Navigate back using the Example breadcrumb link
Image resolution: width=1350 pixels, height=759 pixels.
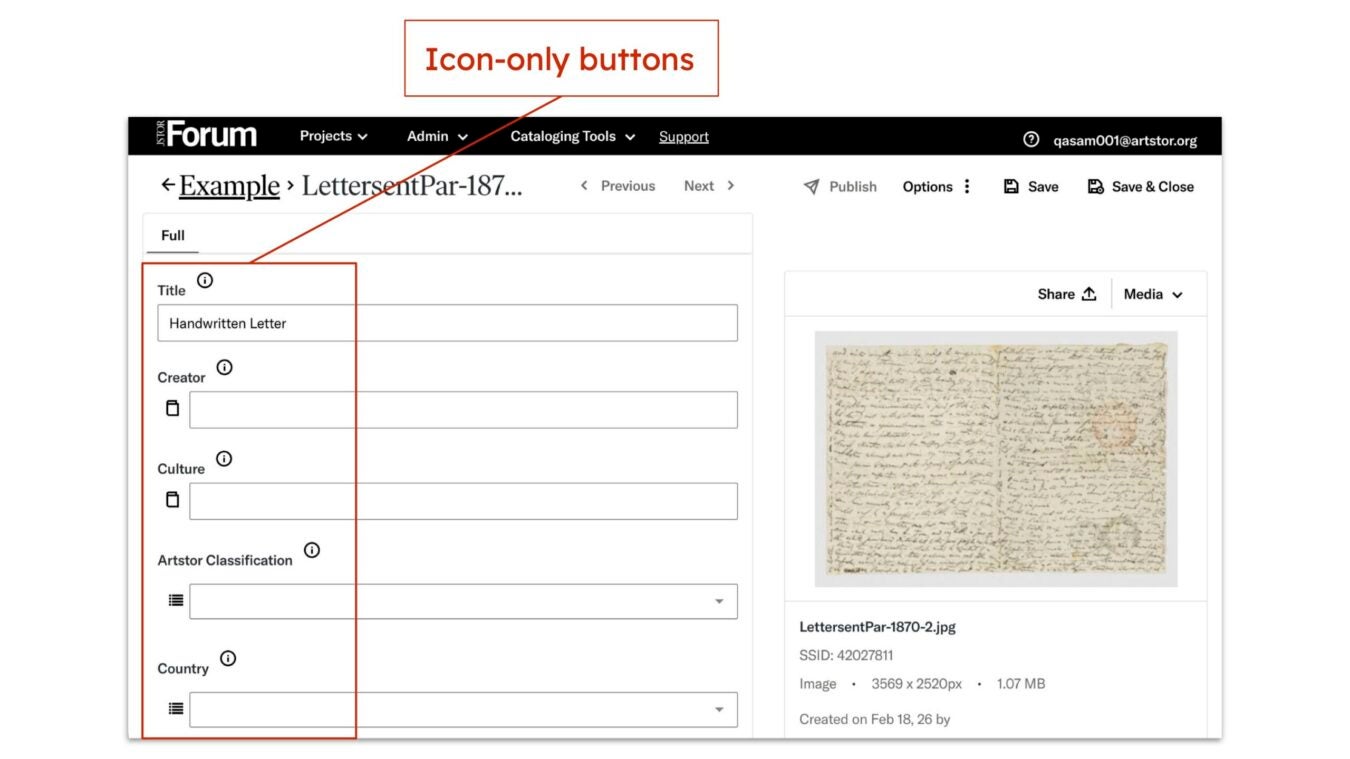pyautogui.click(x=229, y=186)
